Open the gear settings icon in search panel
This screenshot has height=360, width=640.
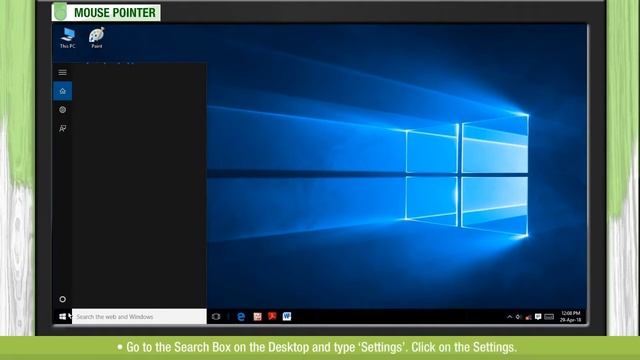[x=62, y=109]
